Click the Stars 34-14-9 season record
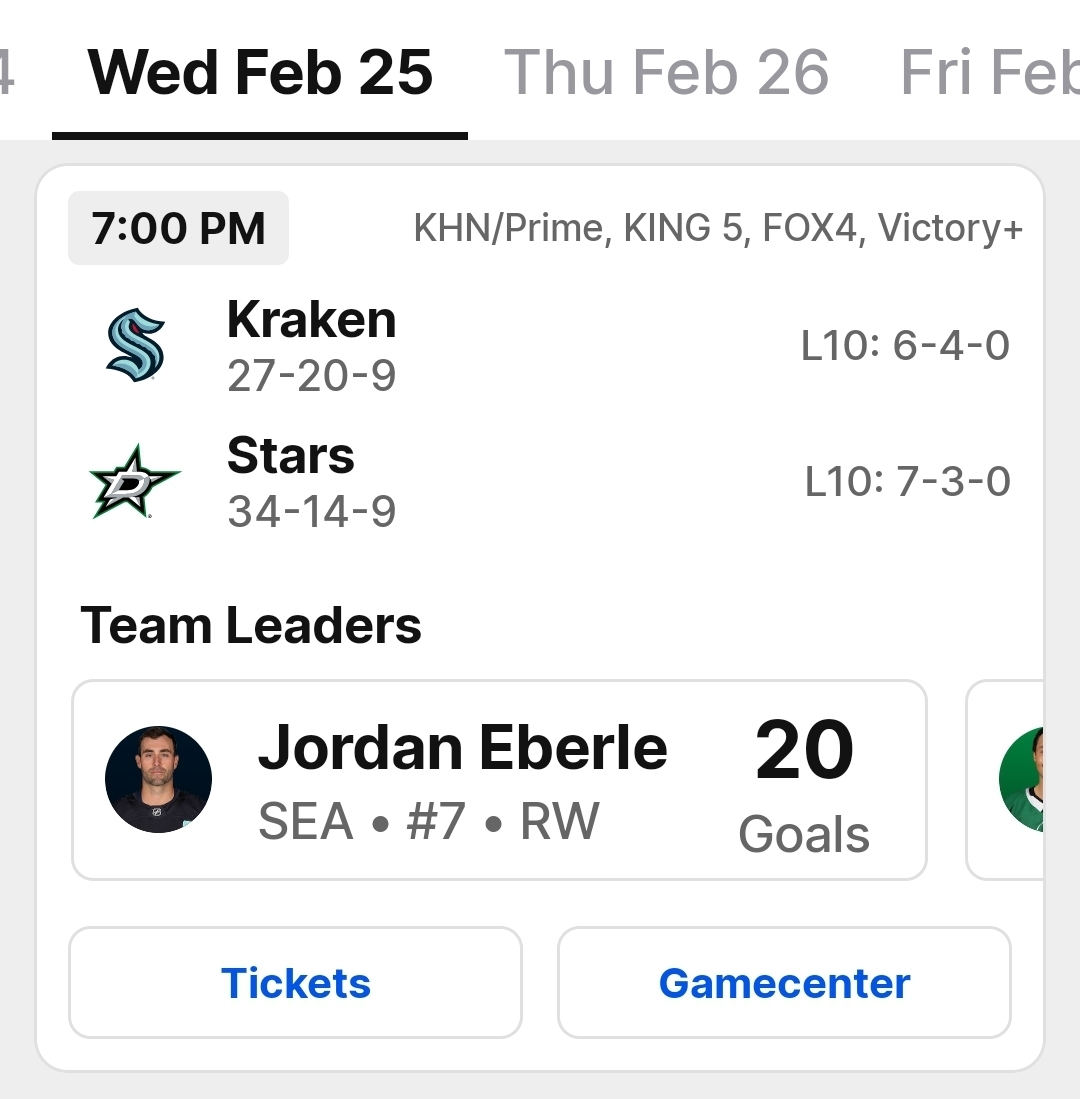Image resolution: width=1080 pixels, height=1099 pixels. pyautogui.click(x=311, y=512)
